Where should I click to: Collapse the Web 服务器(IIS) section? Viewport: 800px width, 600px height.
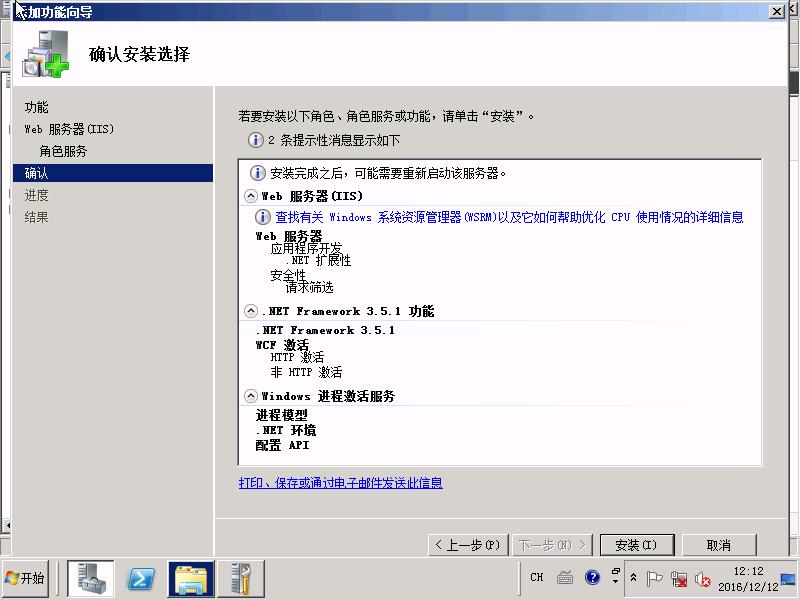[251, 196]
